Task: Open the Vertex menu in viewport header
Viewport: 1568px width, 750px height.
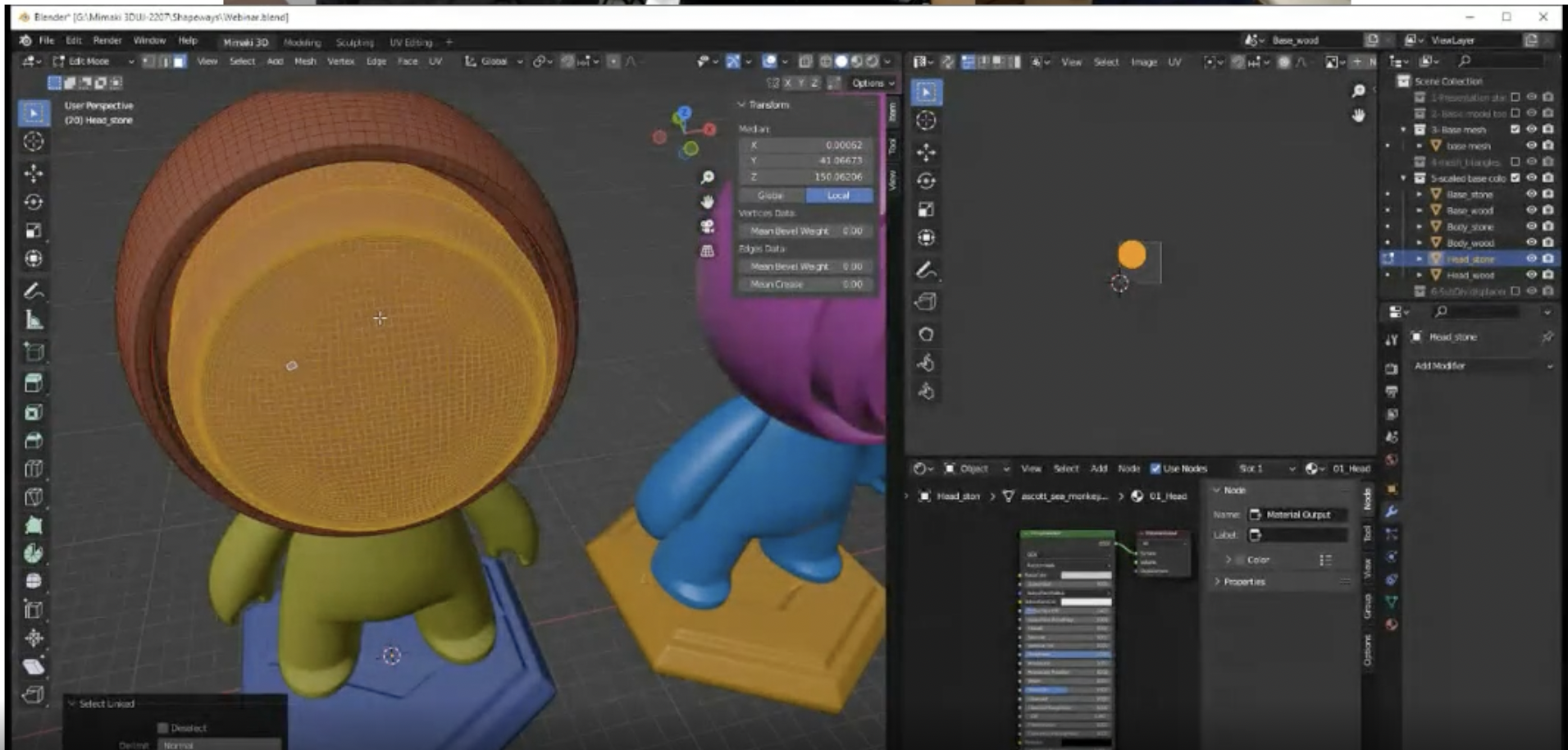Action: tap(340, 62)
